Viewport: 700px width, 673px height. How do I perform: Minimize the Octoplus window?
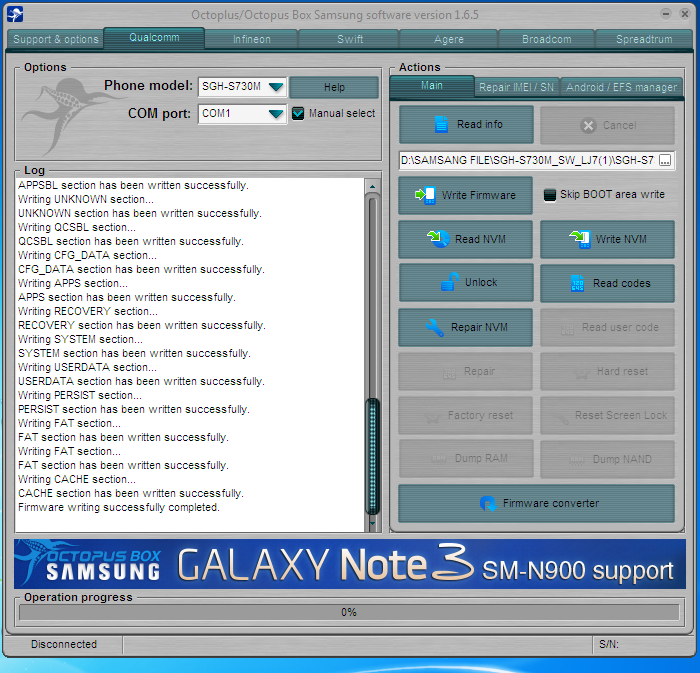[666, 14]
